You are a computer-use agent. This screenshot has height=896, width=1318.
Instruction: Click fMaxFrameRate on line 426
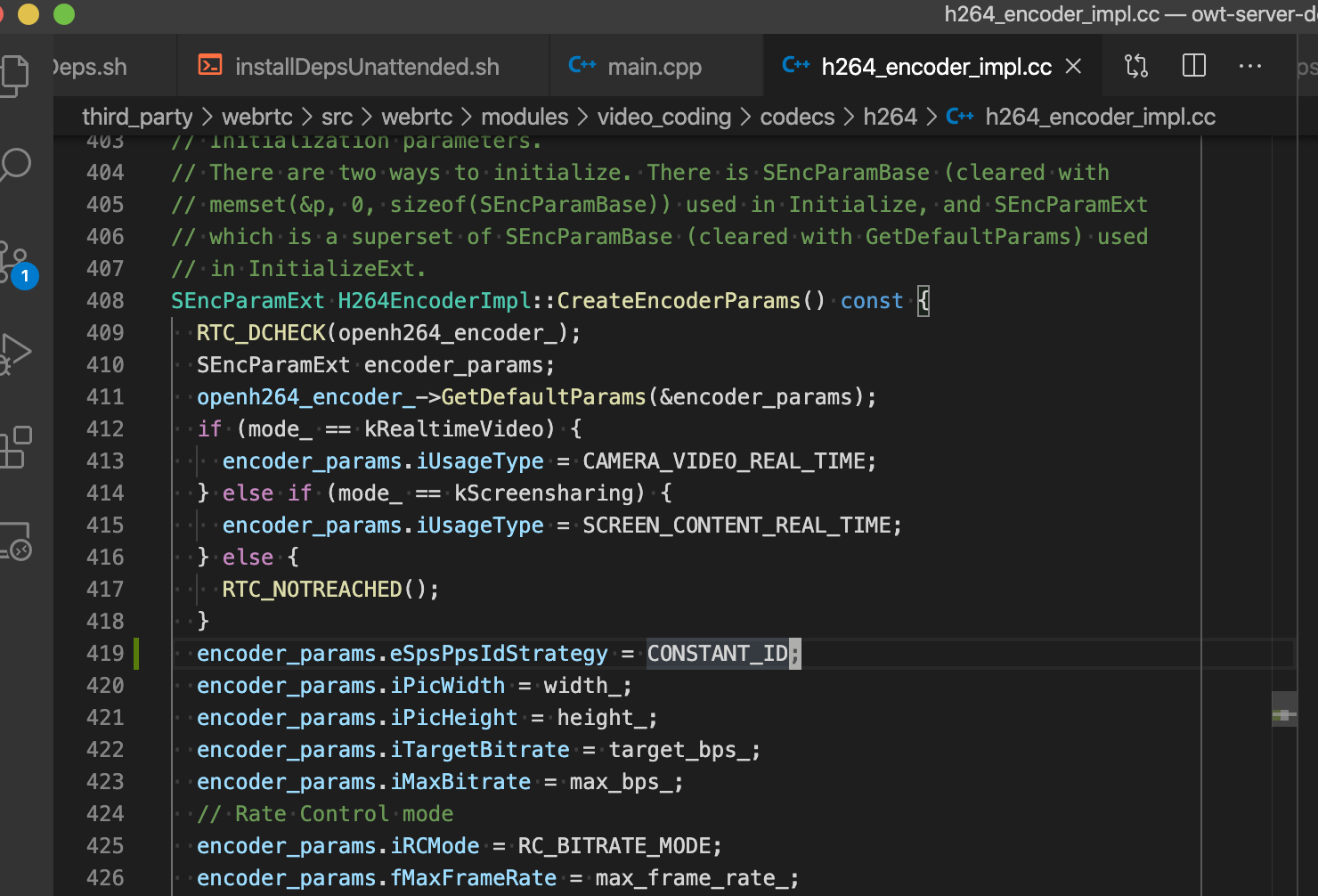click(x=473, y=878)
